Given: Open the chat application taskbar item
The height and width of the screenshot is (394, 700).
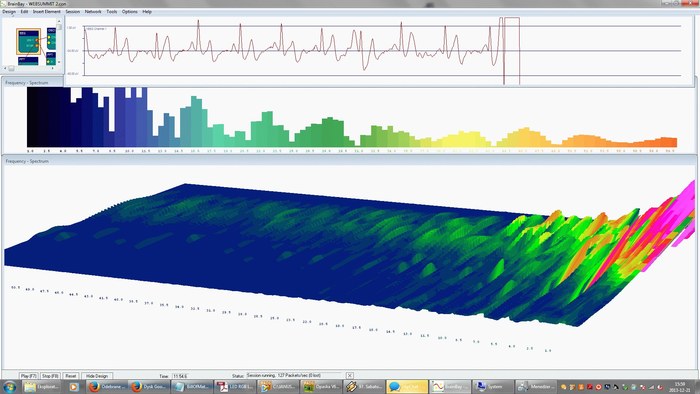Looking at the screenshot, I should click(x=407, y=387).
